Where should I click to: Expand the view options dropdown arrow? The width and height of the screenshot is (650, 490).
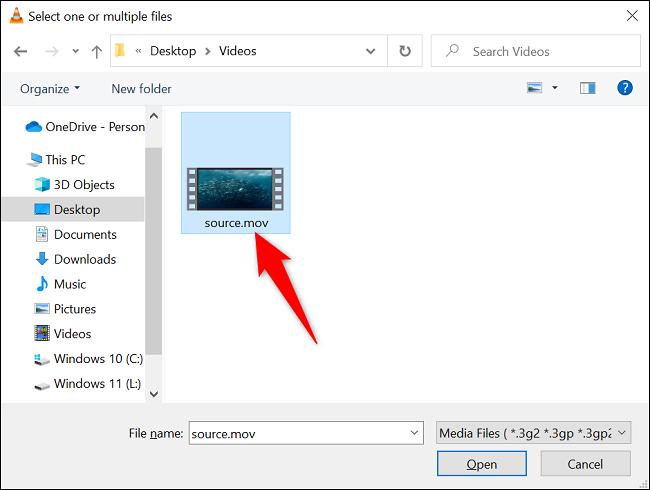coord(555,88)
